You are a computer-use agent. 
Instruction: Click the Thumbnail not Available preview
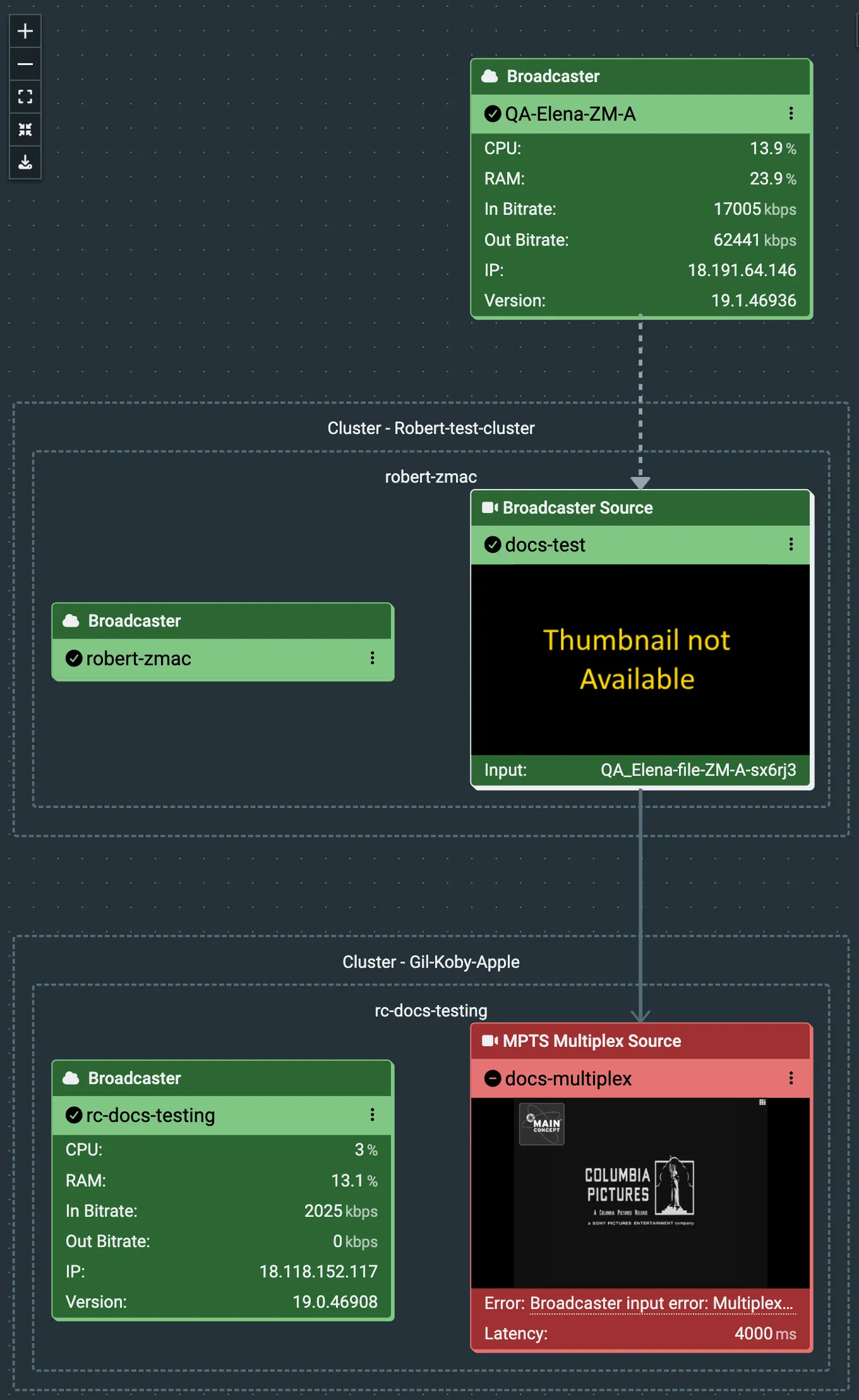[640, 660]
